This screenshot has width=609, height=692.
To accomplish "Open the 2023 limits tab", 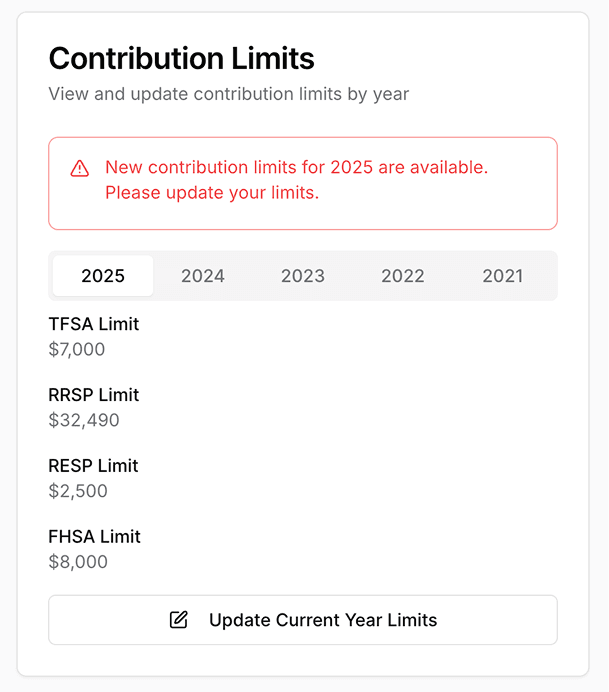I will (303, 276).
